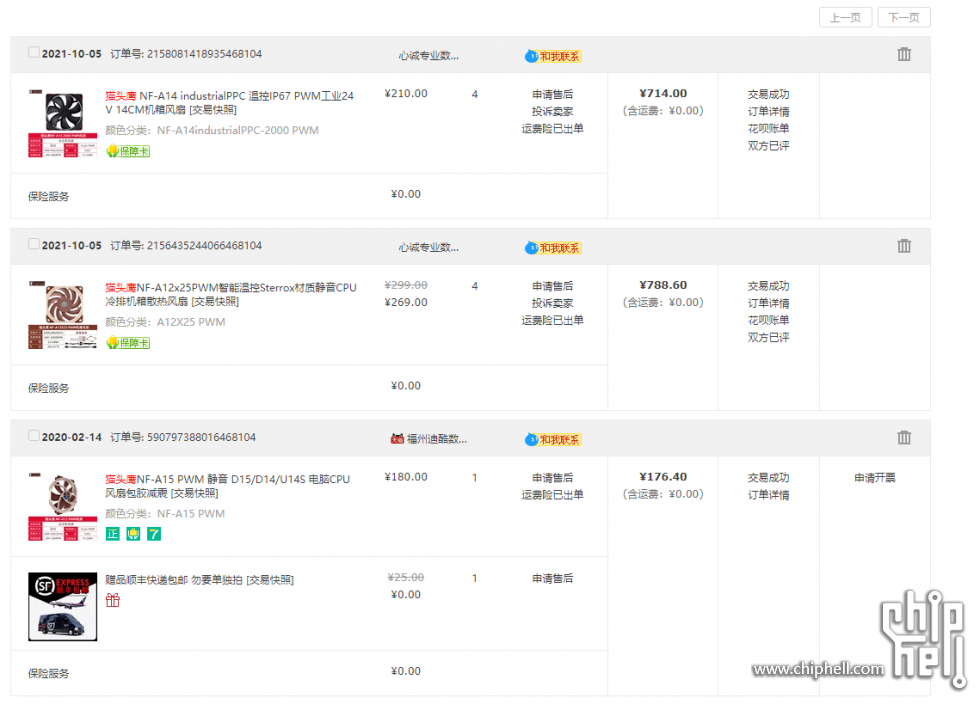Open second 心诚专业数... shop link
Screen dimensions: 980x704
click(429, 248)
